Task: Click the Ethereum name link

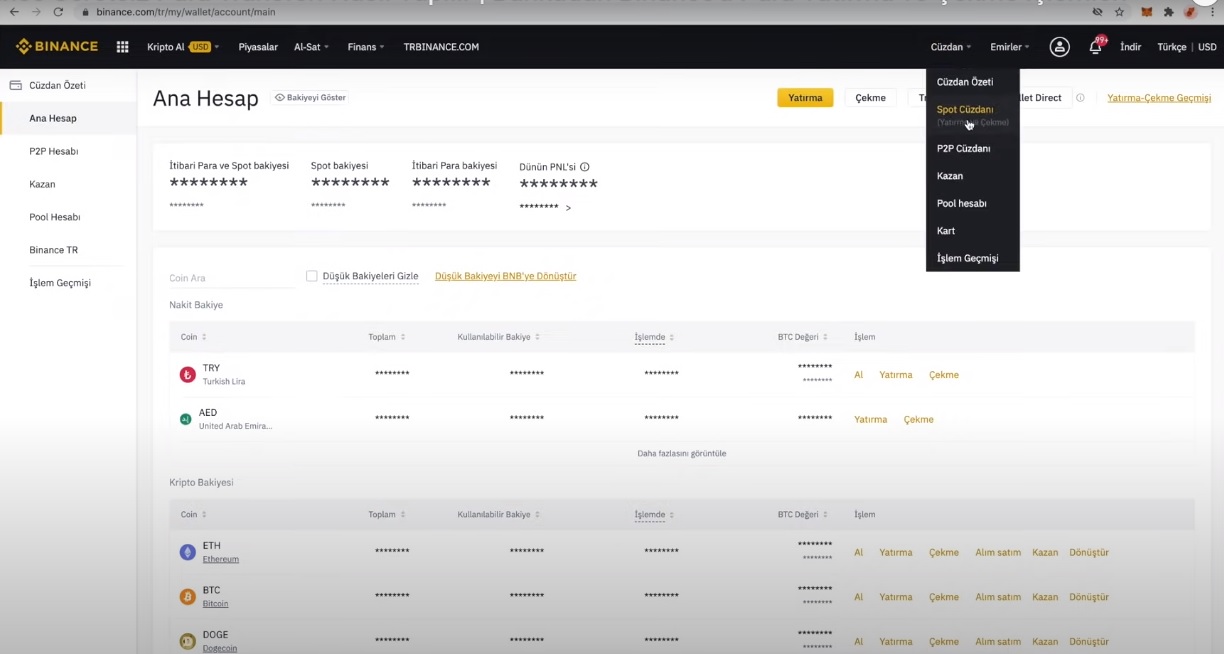Action: pyautogui.click(x=221, y=559)
